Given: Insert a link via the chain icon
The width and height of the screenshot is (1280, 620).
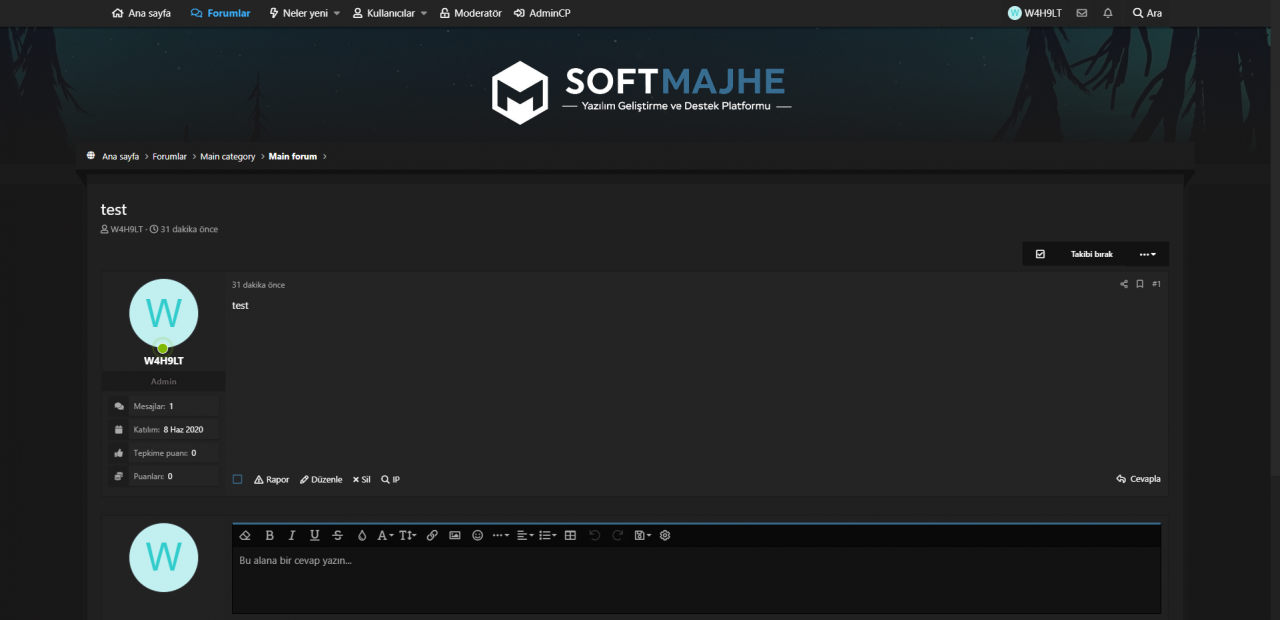Looking at the screenshot, I should (432, 535).
